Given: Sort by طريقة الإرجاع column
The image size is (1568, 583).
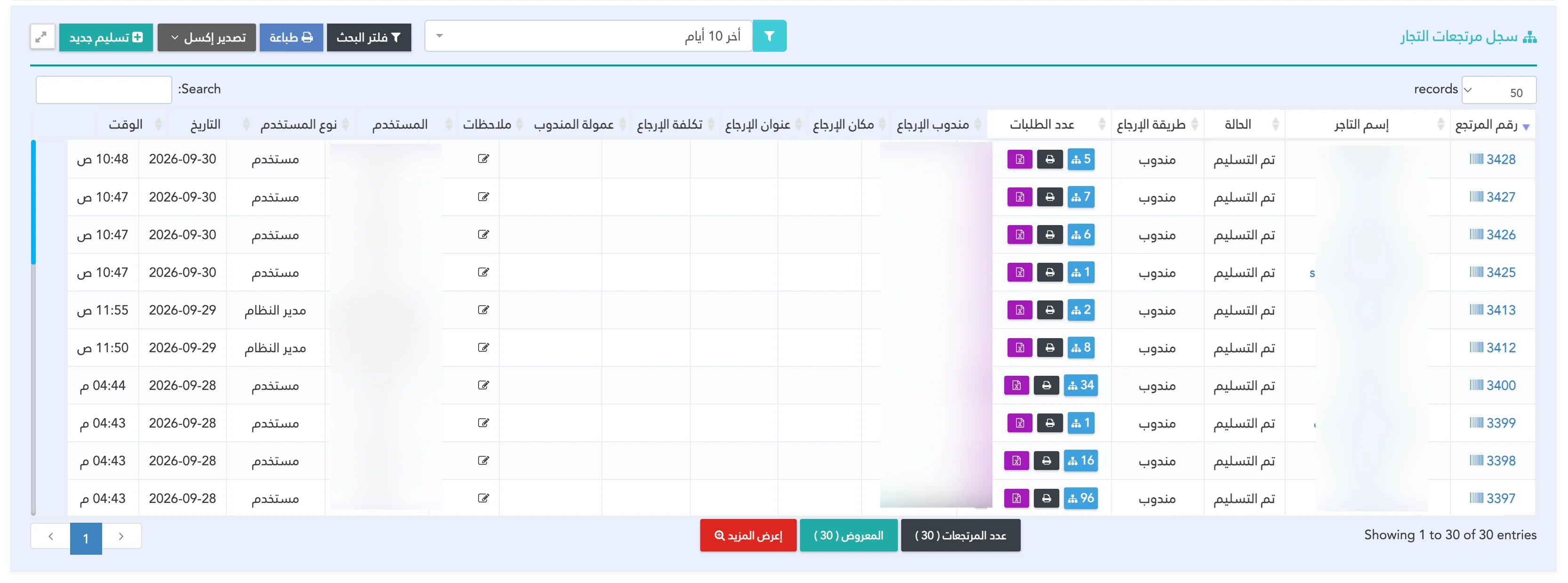Looking at the screenshot, I should tap(1157, 125).
